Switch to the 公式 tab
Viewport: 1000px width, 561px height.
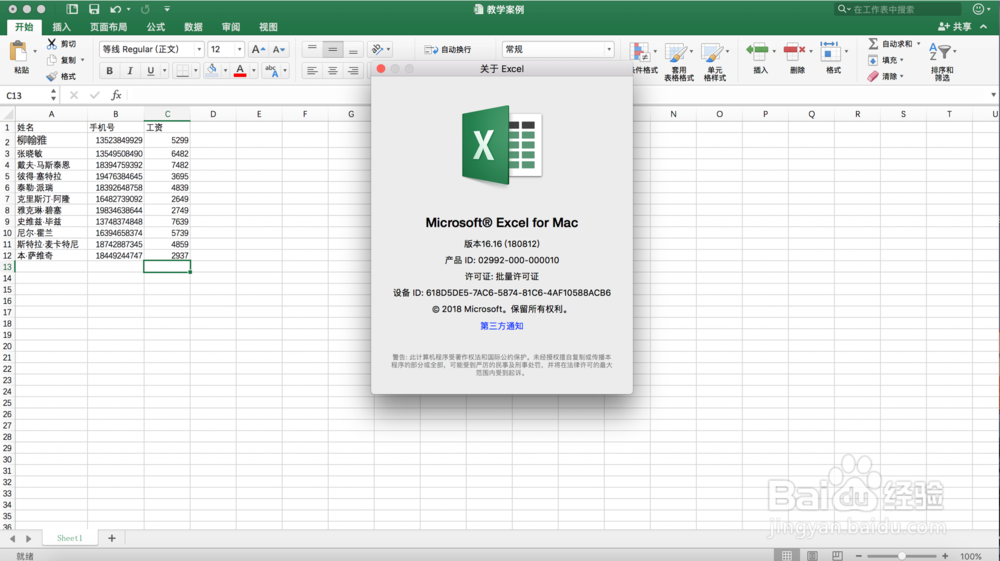156,27
